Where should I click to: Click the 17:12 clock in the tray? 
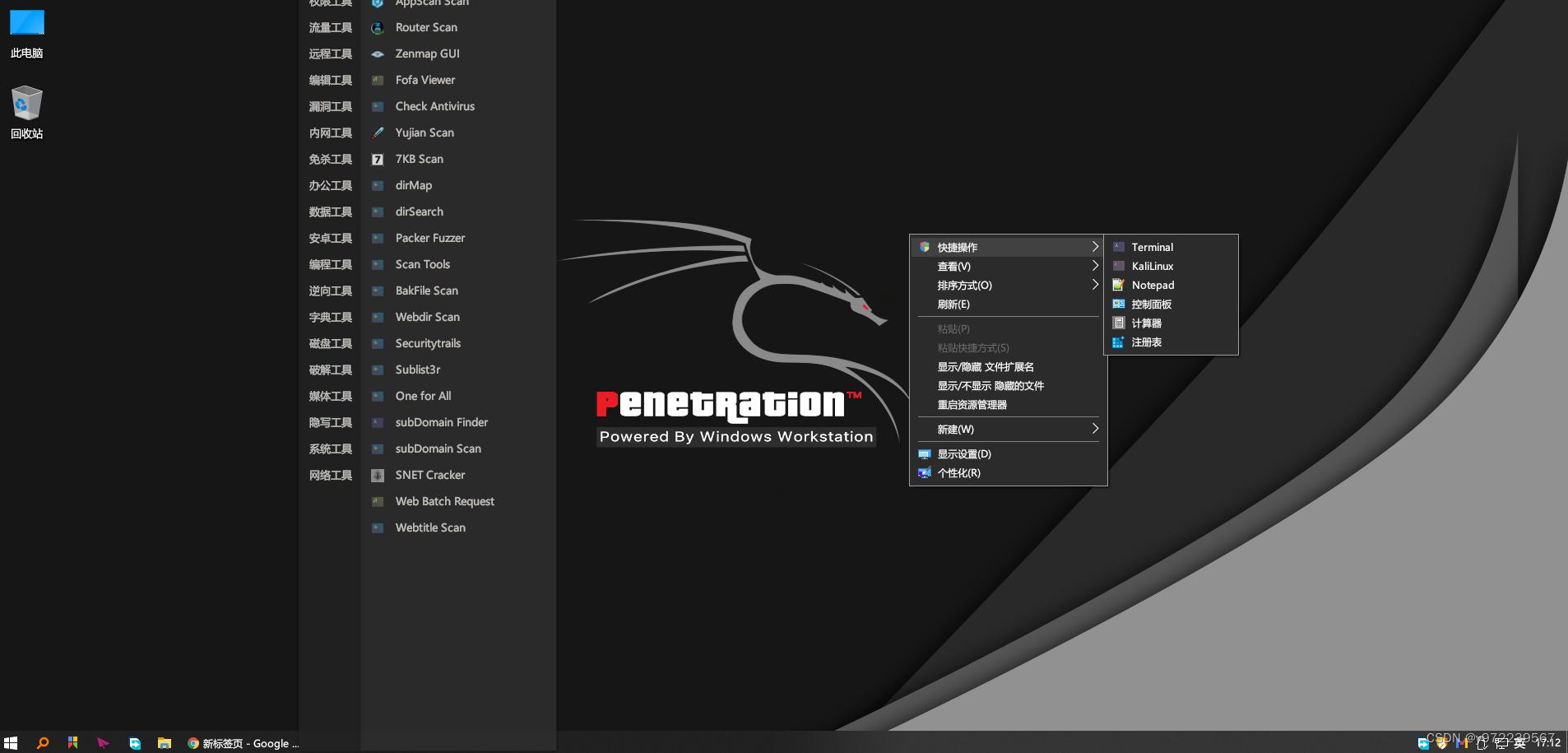pyautogui.click(x=1547, y=743)
